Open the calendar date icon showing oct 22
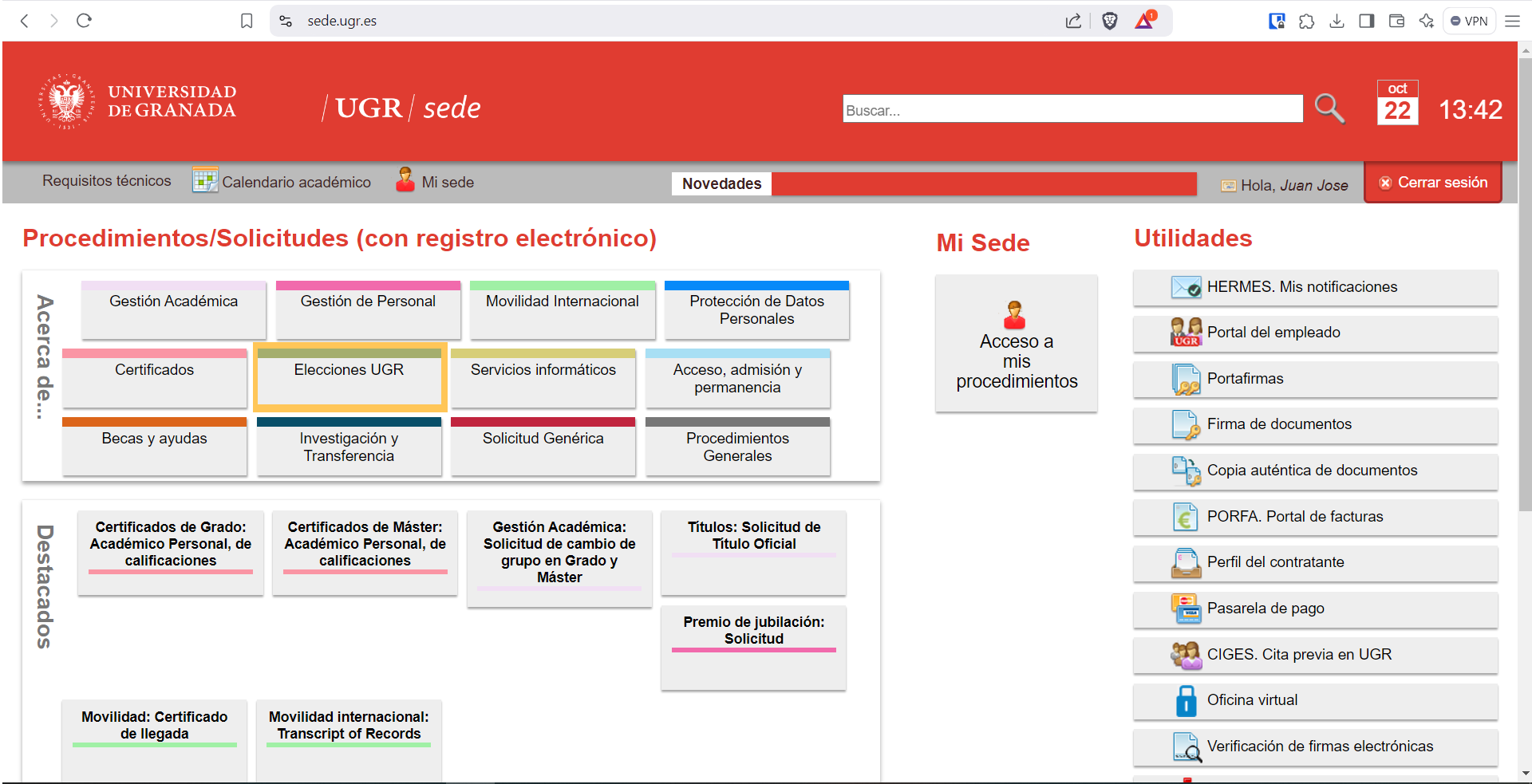Viewport: 1532px width, 784px height. point(1397,103)
